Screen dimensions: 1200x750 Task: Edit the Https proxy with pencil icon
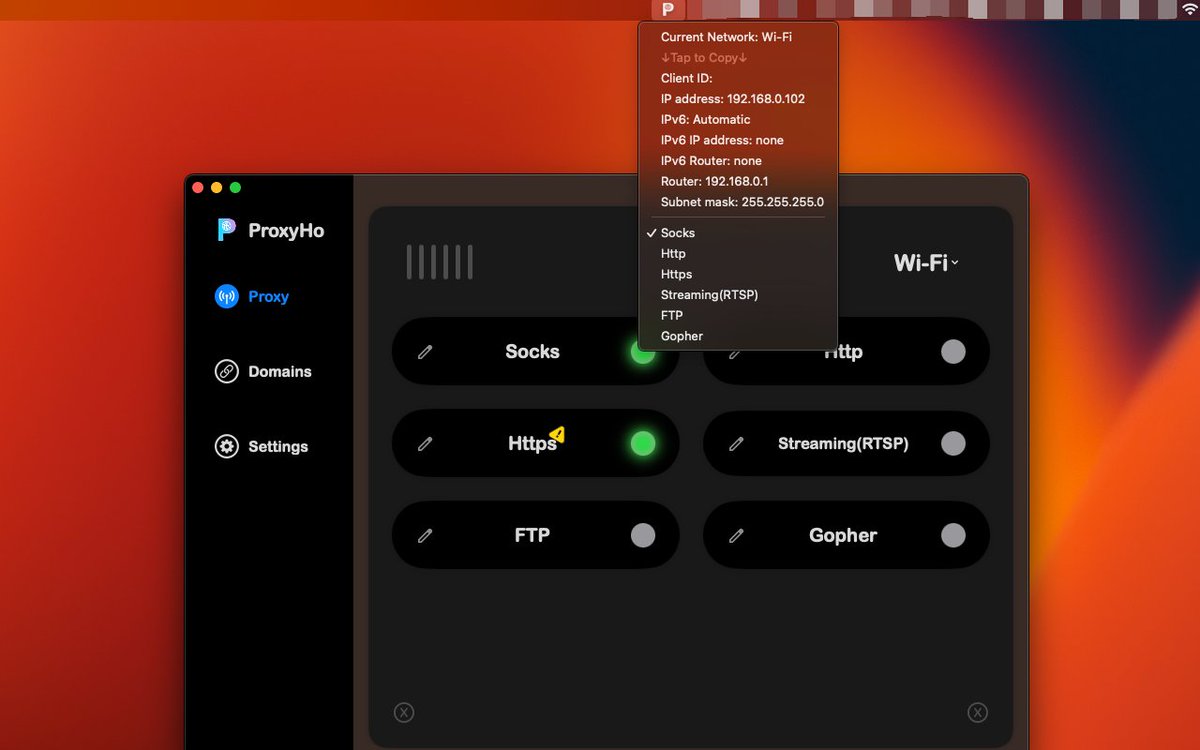click(425, 444)
